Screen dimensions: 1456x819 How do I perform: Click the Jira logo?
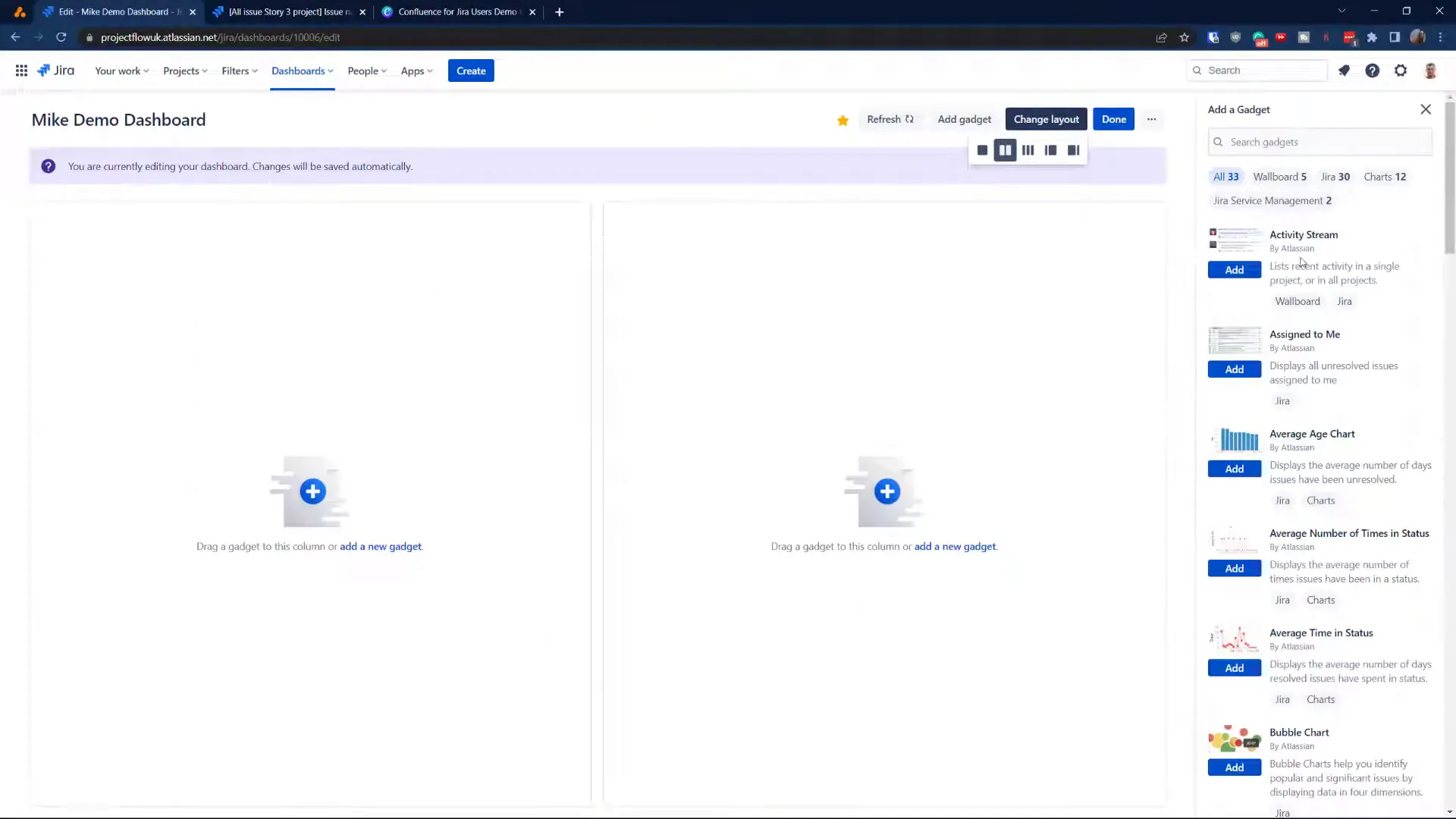(x=56, y=71)
